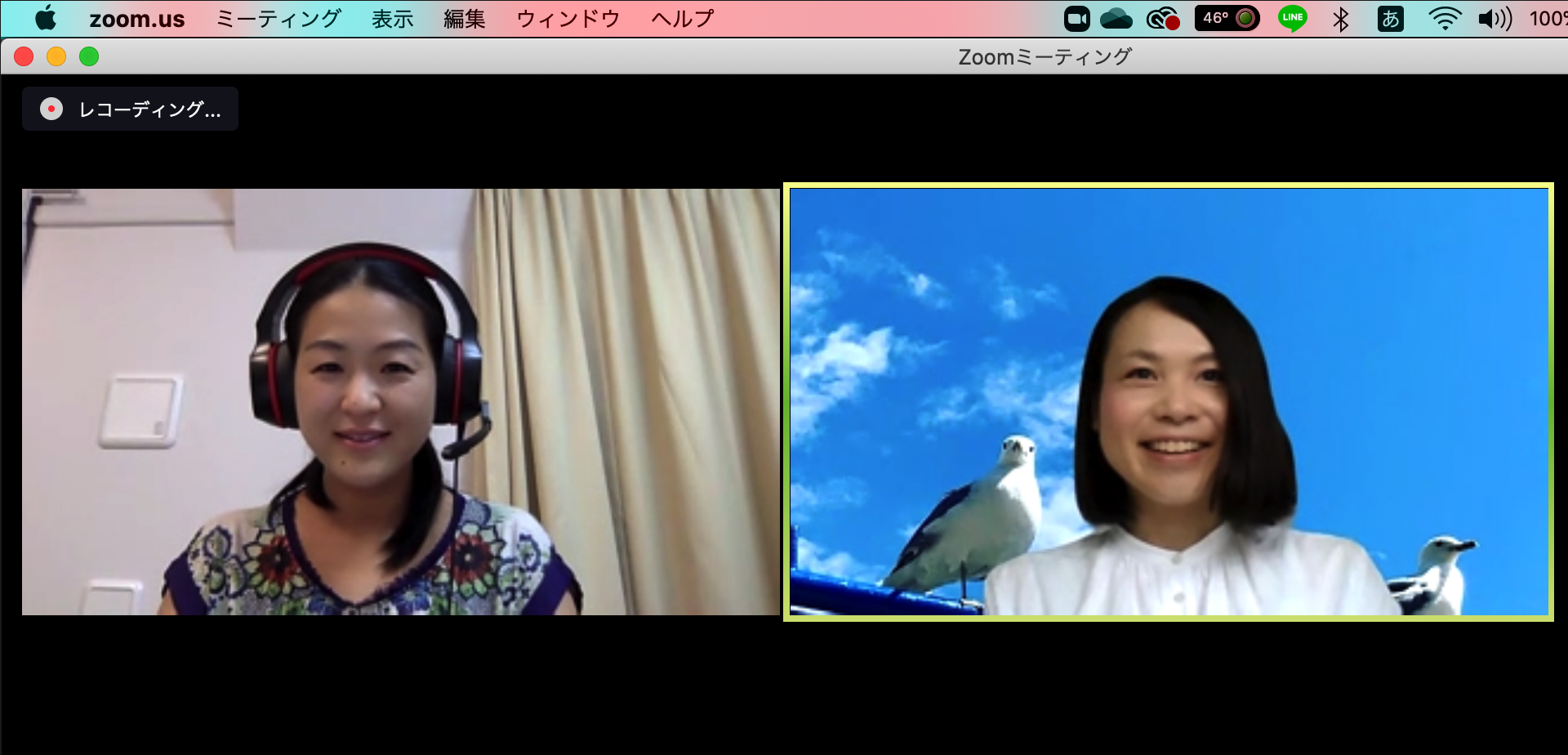Open the 46° temperature monitor
1568x755 pixels.
pyautogui.click(x=1227, y=18)
